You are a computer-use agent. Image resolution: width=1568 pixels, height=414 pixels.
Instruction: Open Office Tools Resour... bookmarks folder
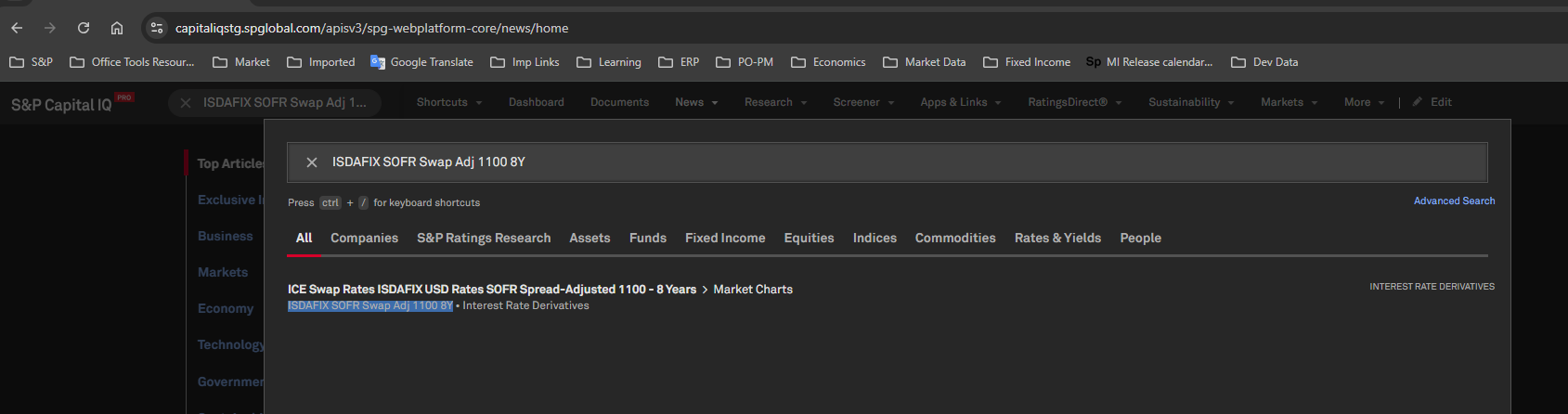click(x=132, y=62)
